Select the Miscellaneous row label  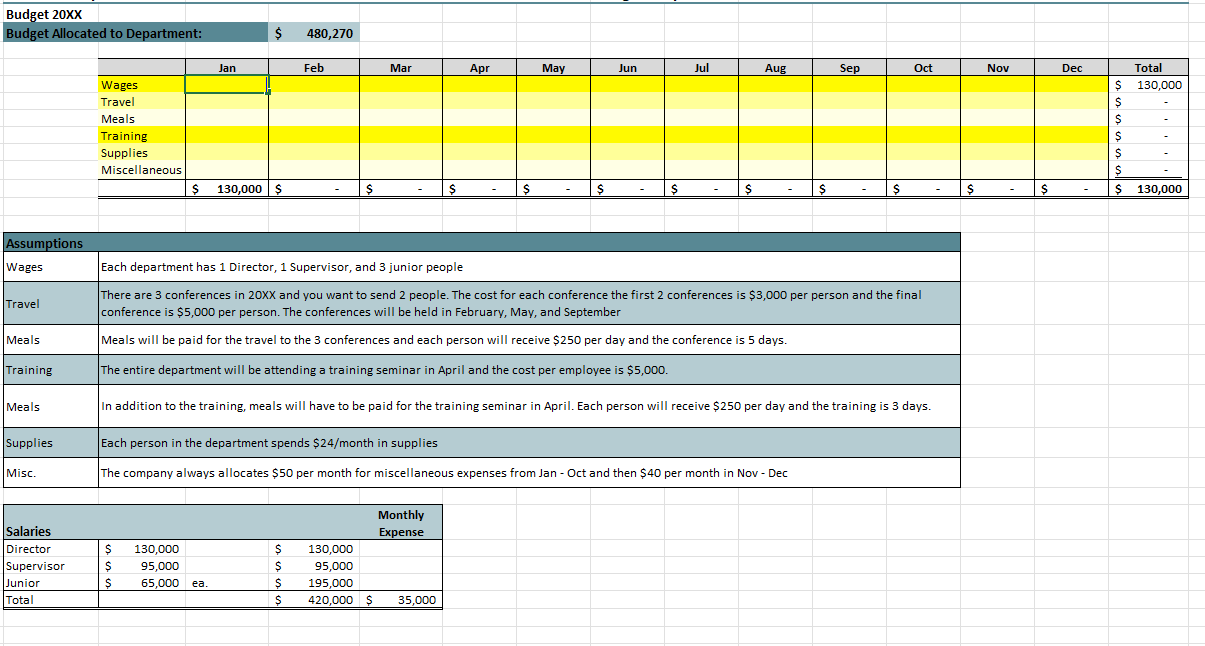click(x=141, y=170)
